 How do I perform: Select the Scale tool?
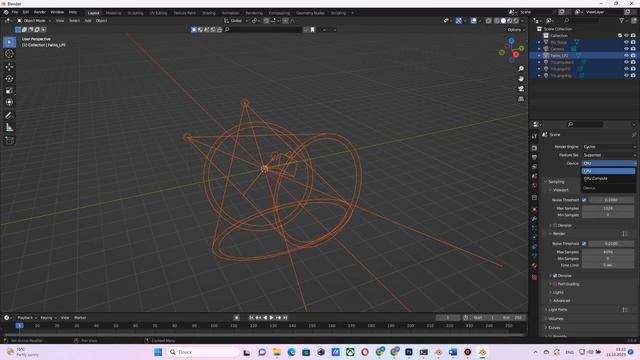[9, 91]
